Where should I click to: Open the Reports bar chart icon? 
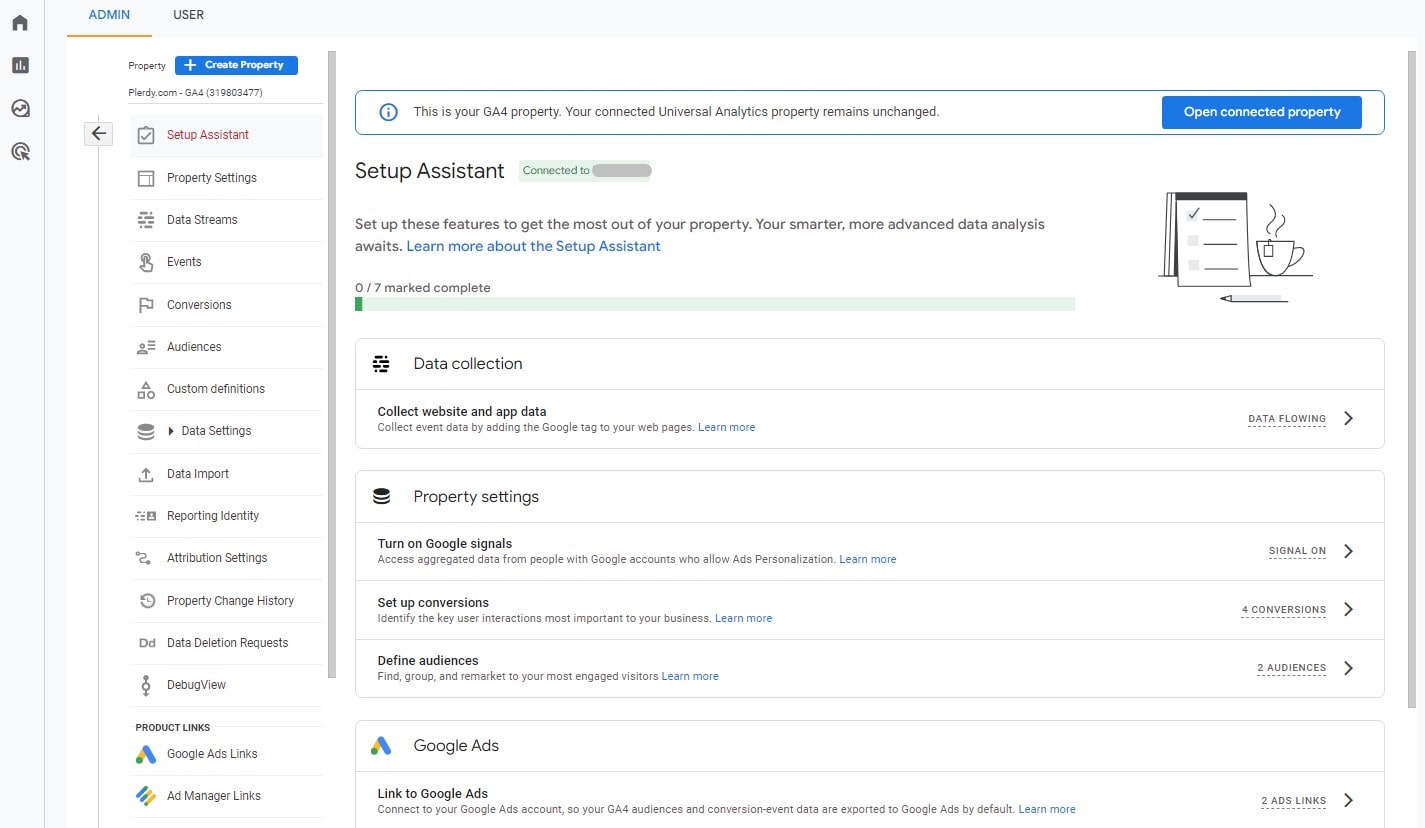(x=20, y=65)
